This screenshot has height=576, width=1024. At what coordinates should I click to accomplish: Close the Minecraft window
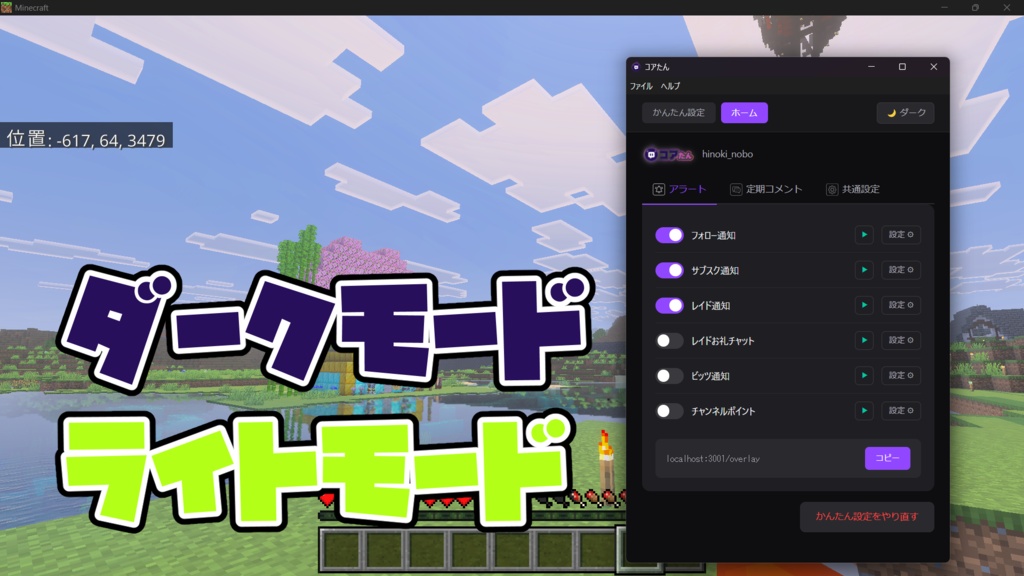coord(1006,7)
